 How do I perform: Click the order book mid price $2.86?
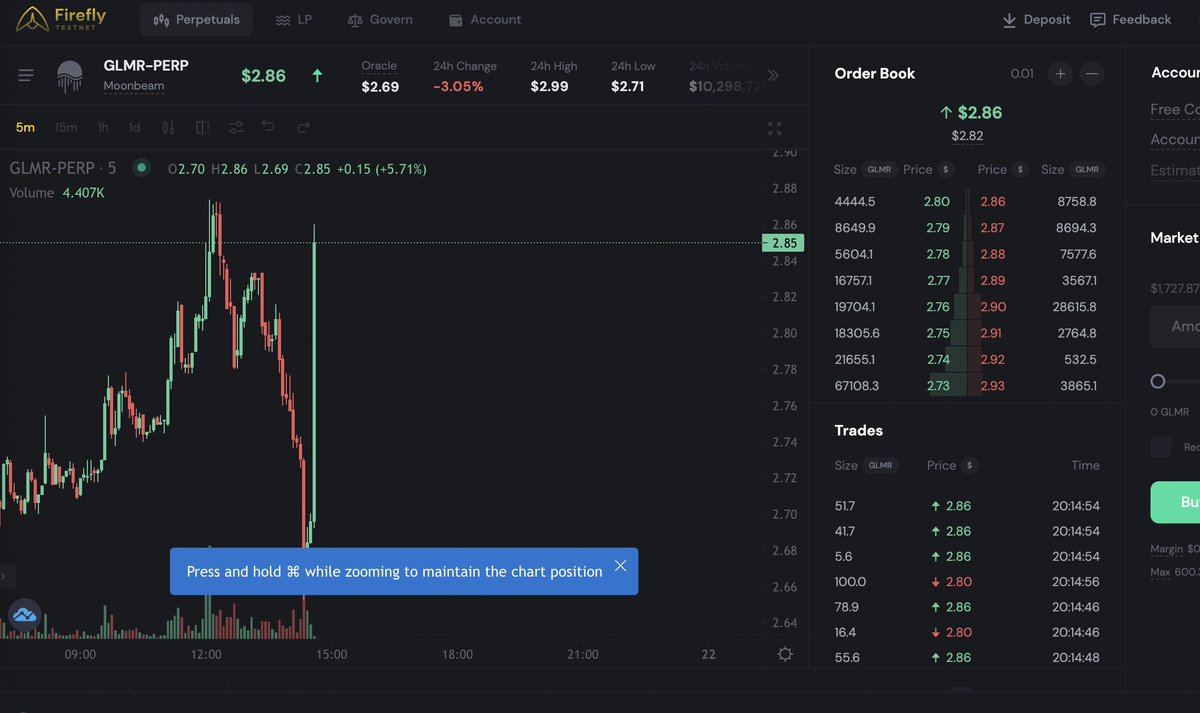tap(970, 113)
